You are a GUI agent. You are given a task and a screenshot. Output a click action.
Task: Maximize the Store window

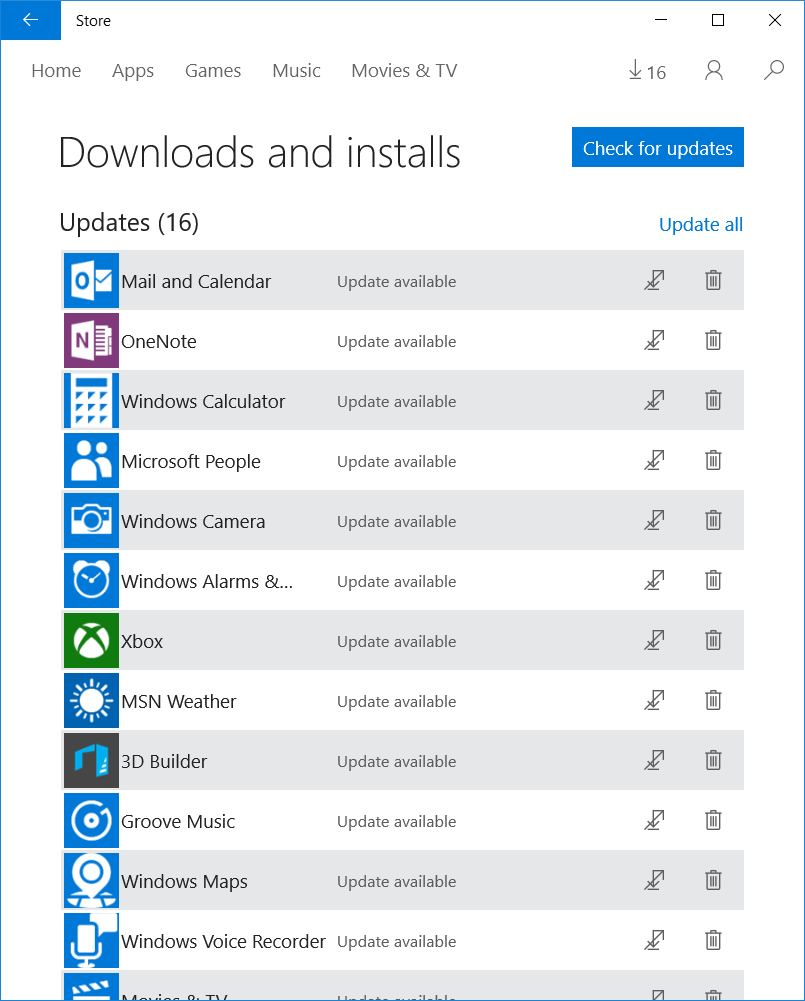pyautogui.click(x=718, y=20)
